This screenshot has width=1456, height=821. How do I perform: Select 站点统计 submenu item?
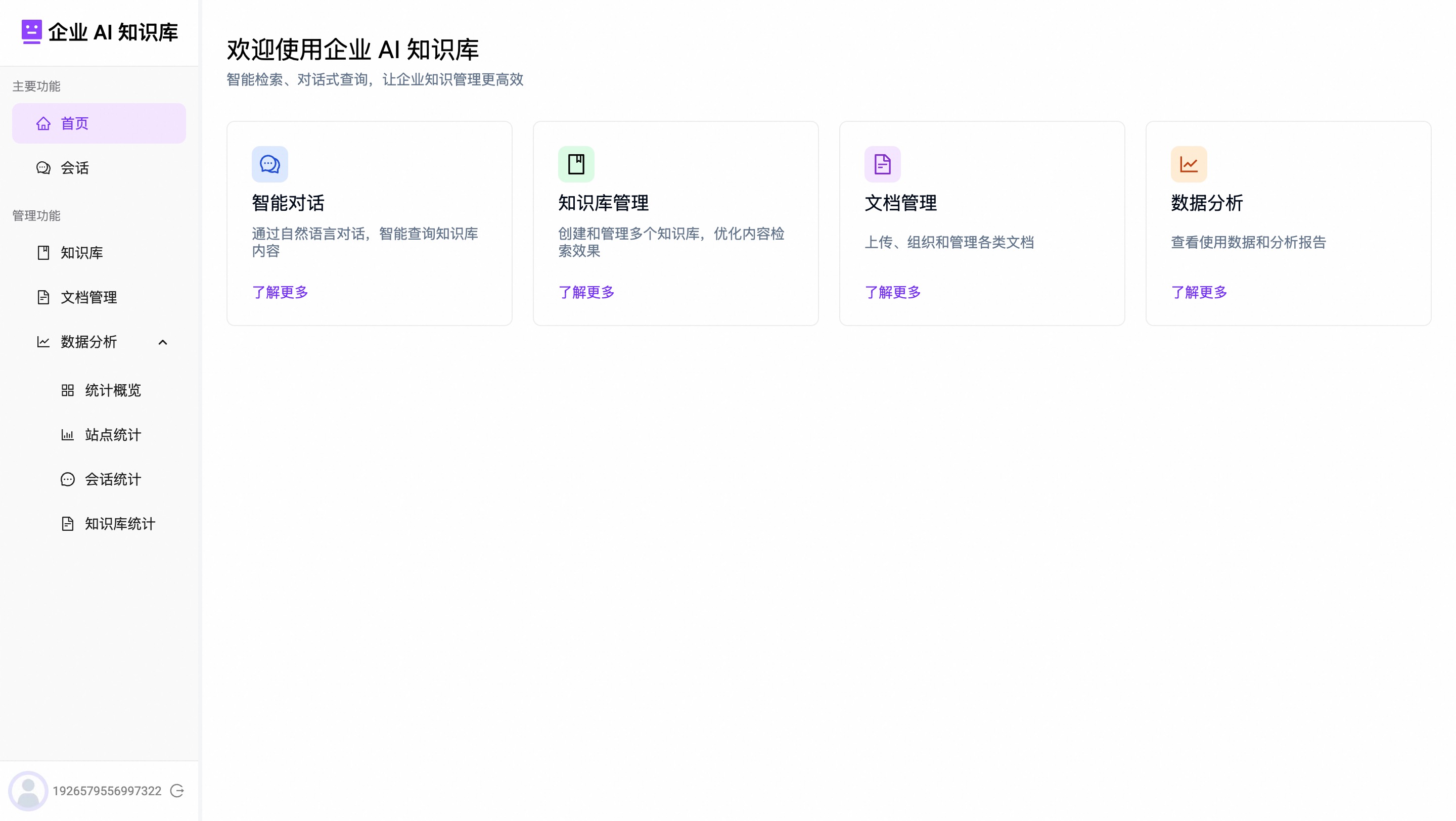[x=112, y=435]
